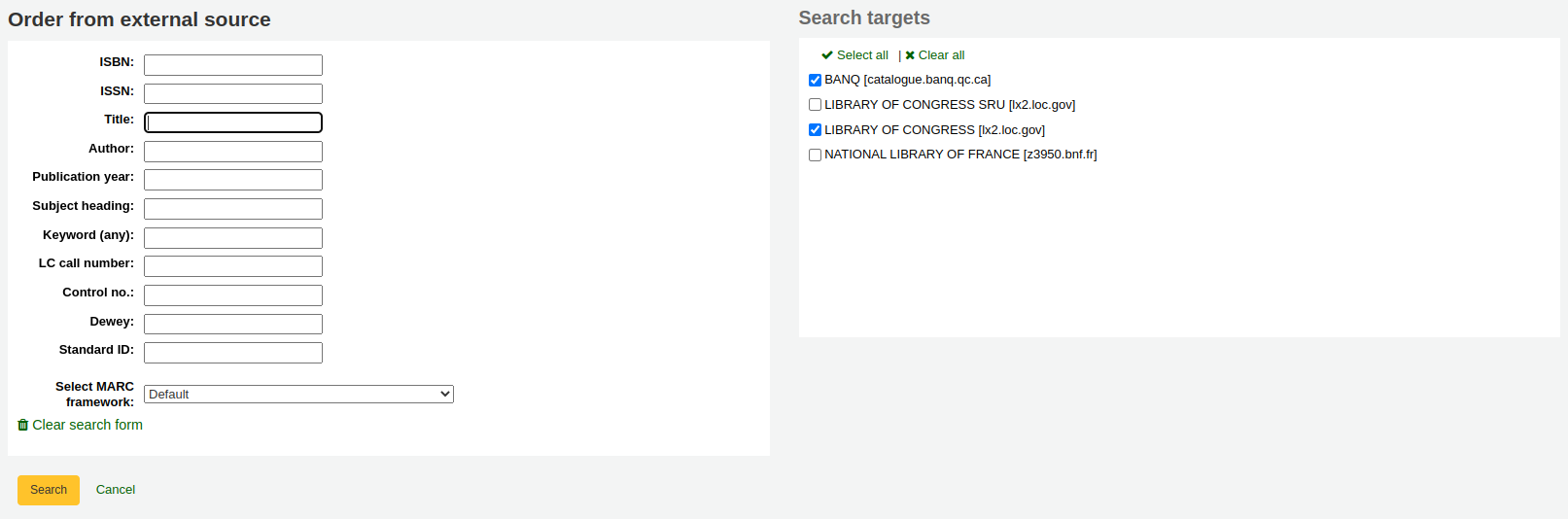
Task: Click the Cancel link
Action: (x=116, y=490)
